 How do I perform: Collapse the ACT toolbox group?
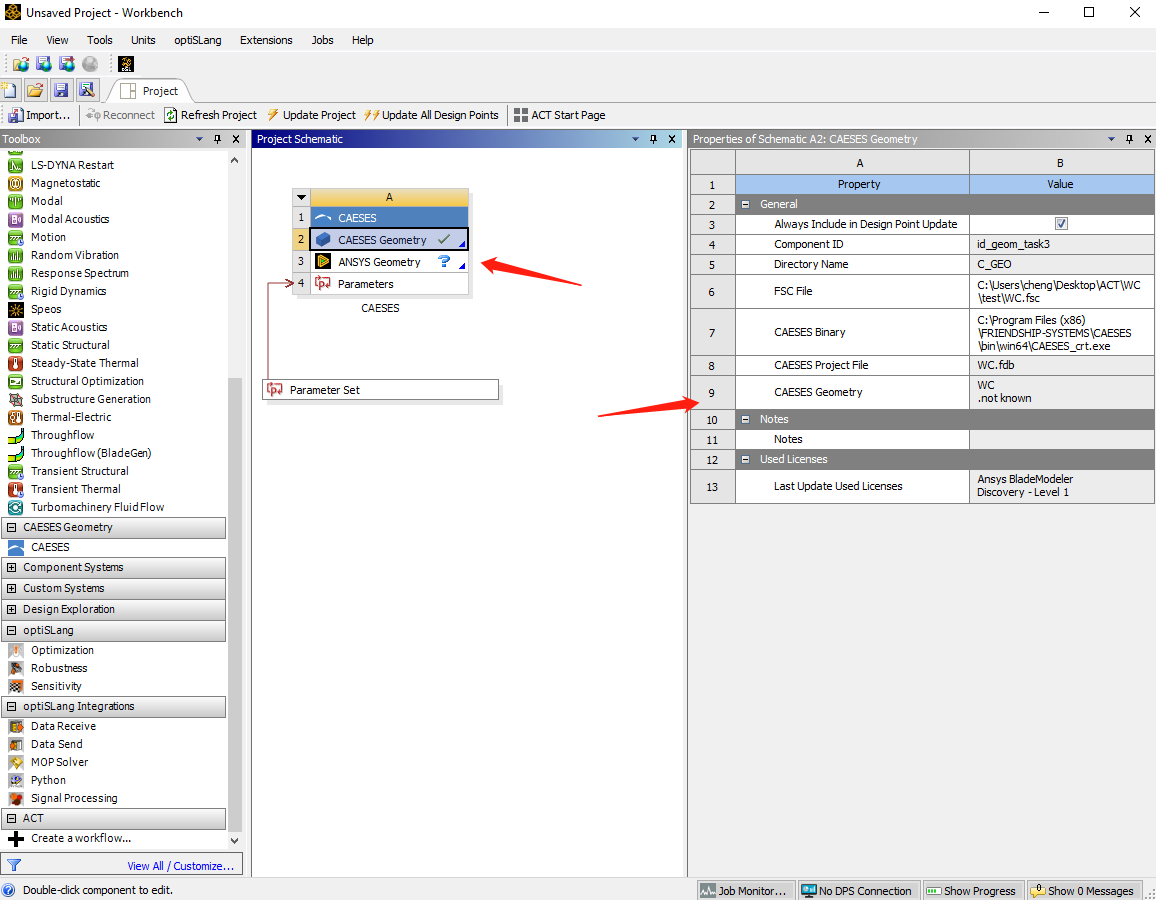coord(11,818)
